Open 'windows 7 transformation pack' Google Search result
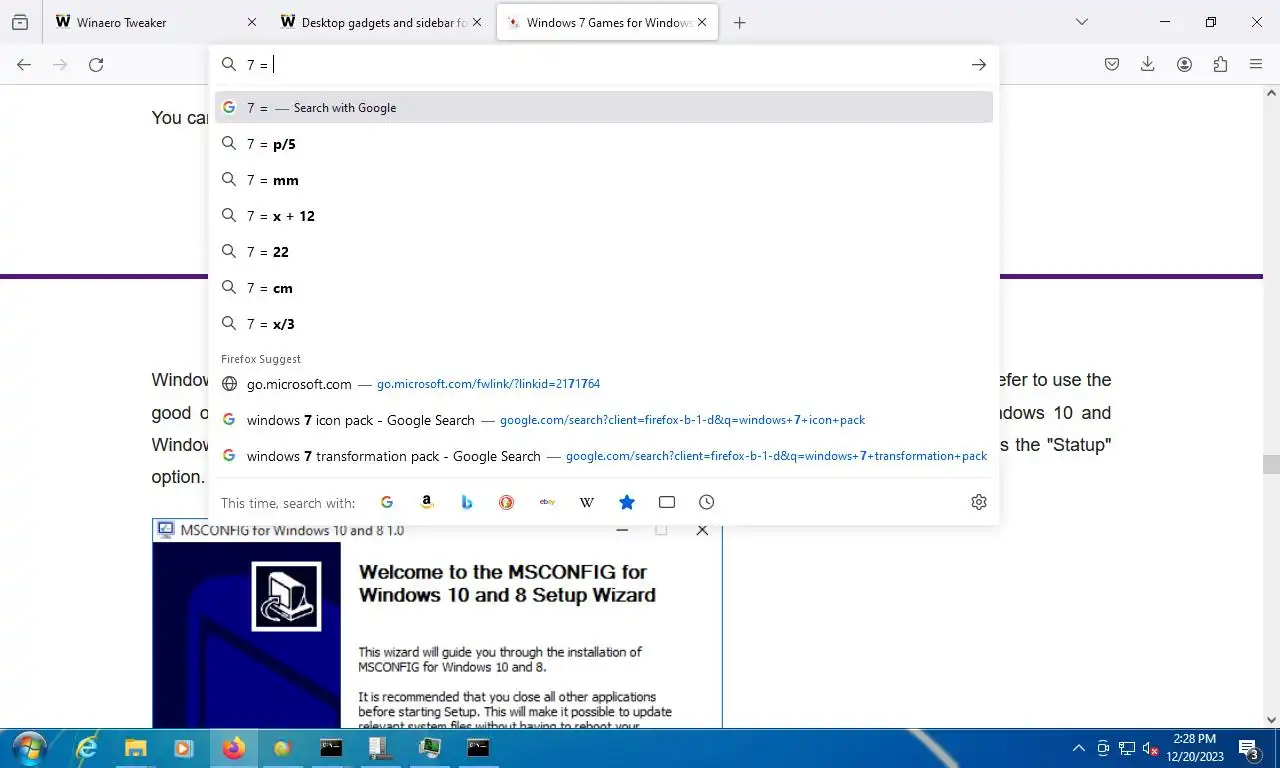The image size is (1280, 768). click(604, 456)
